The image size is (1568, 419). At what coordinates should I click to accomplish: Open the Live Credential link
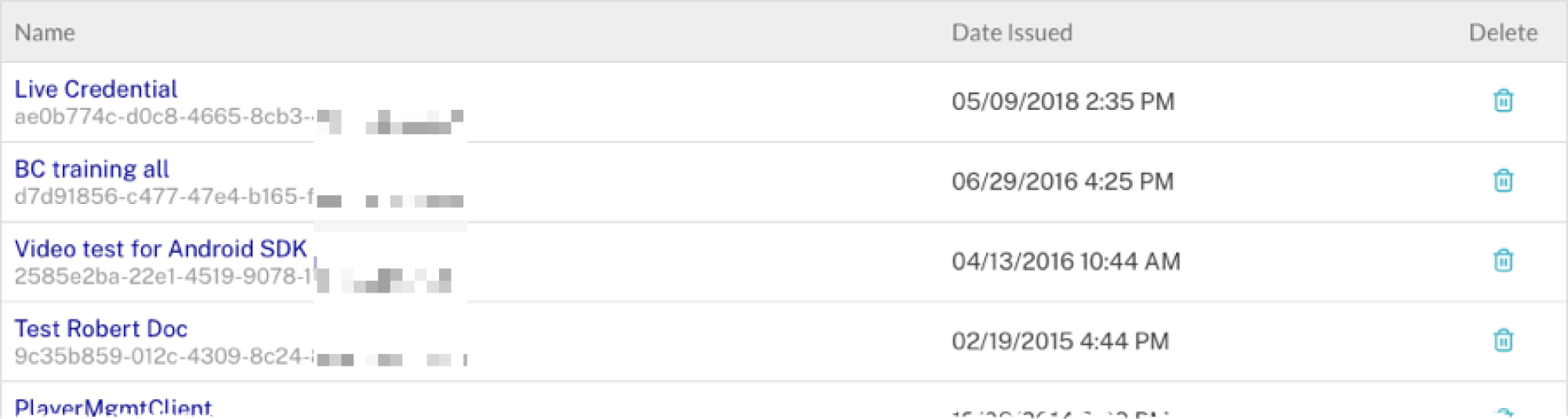click(96, 89)
